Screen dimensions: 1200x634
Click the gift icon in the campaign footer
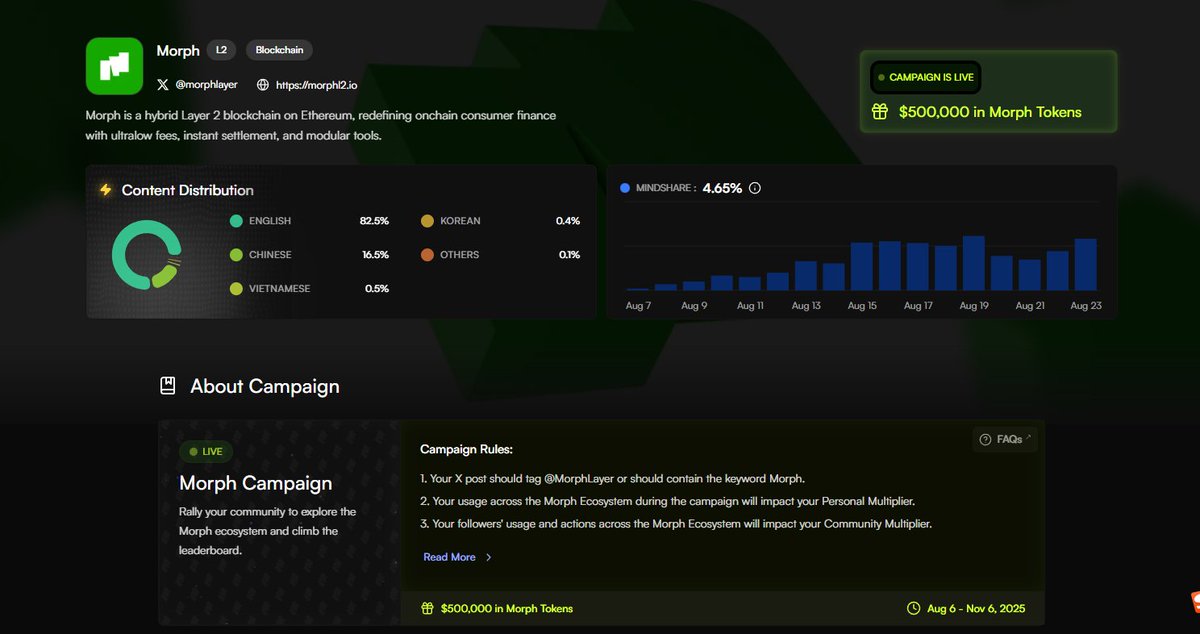[427, 608]
